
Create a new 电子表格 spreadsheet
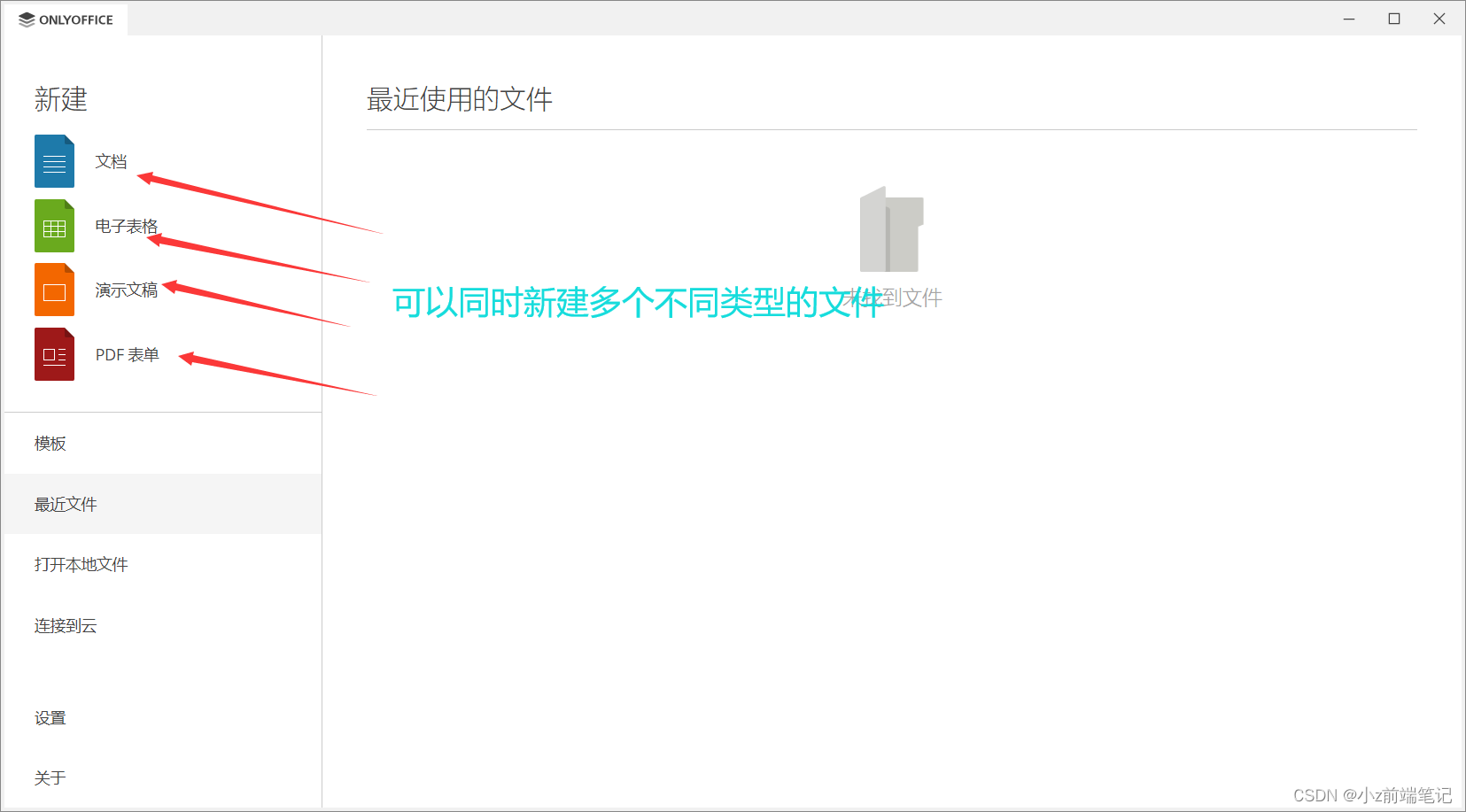coord(127,226)
